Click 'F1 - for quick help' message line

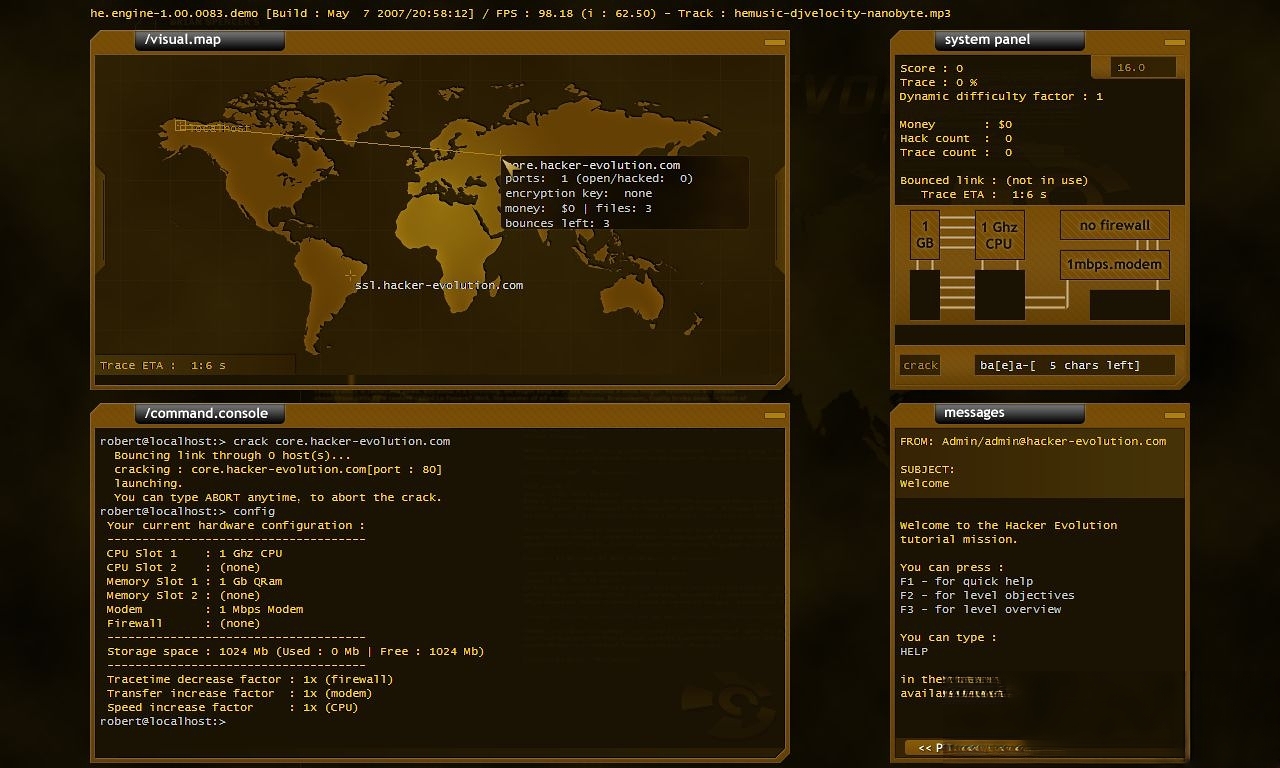[967, 581]
